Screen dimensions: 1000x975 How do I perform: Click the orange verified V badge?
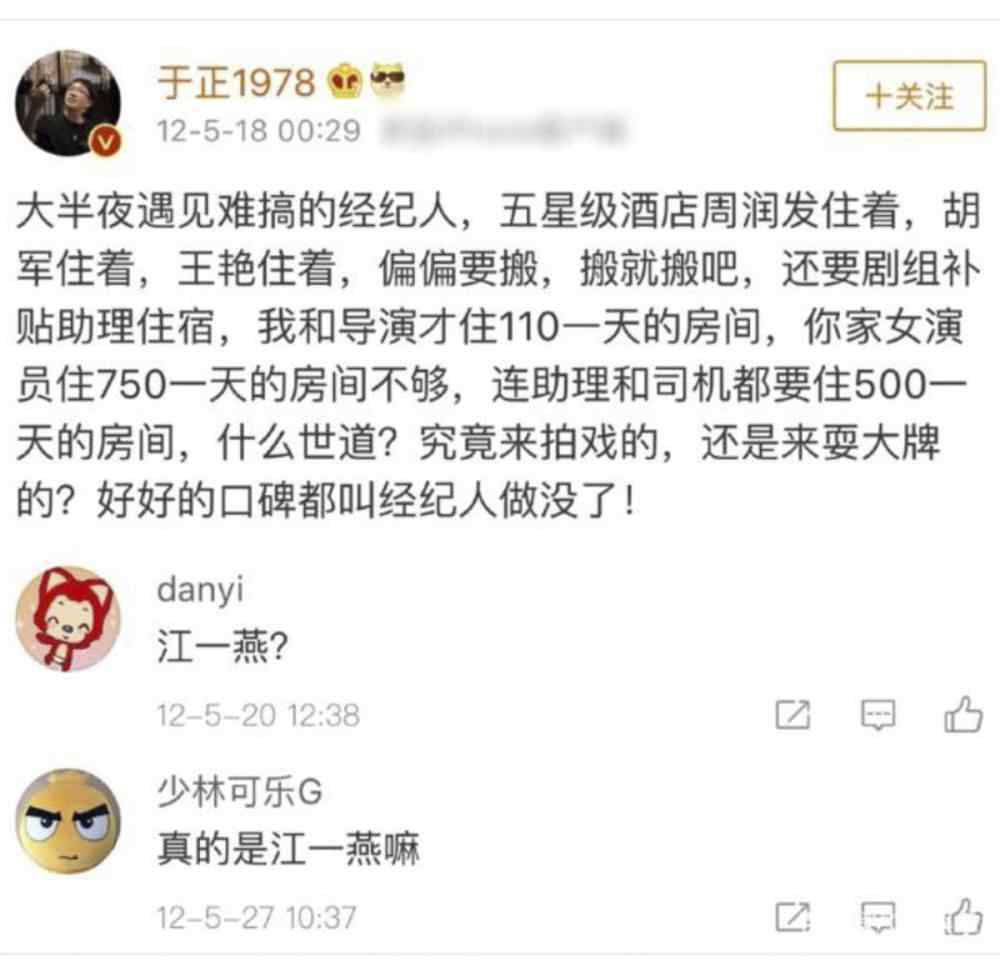point(105,142)
